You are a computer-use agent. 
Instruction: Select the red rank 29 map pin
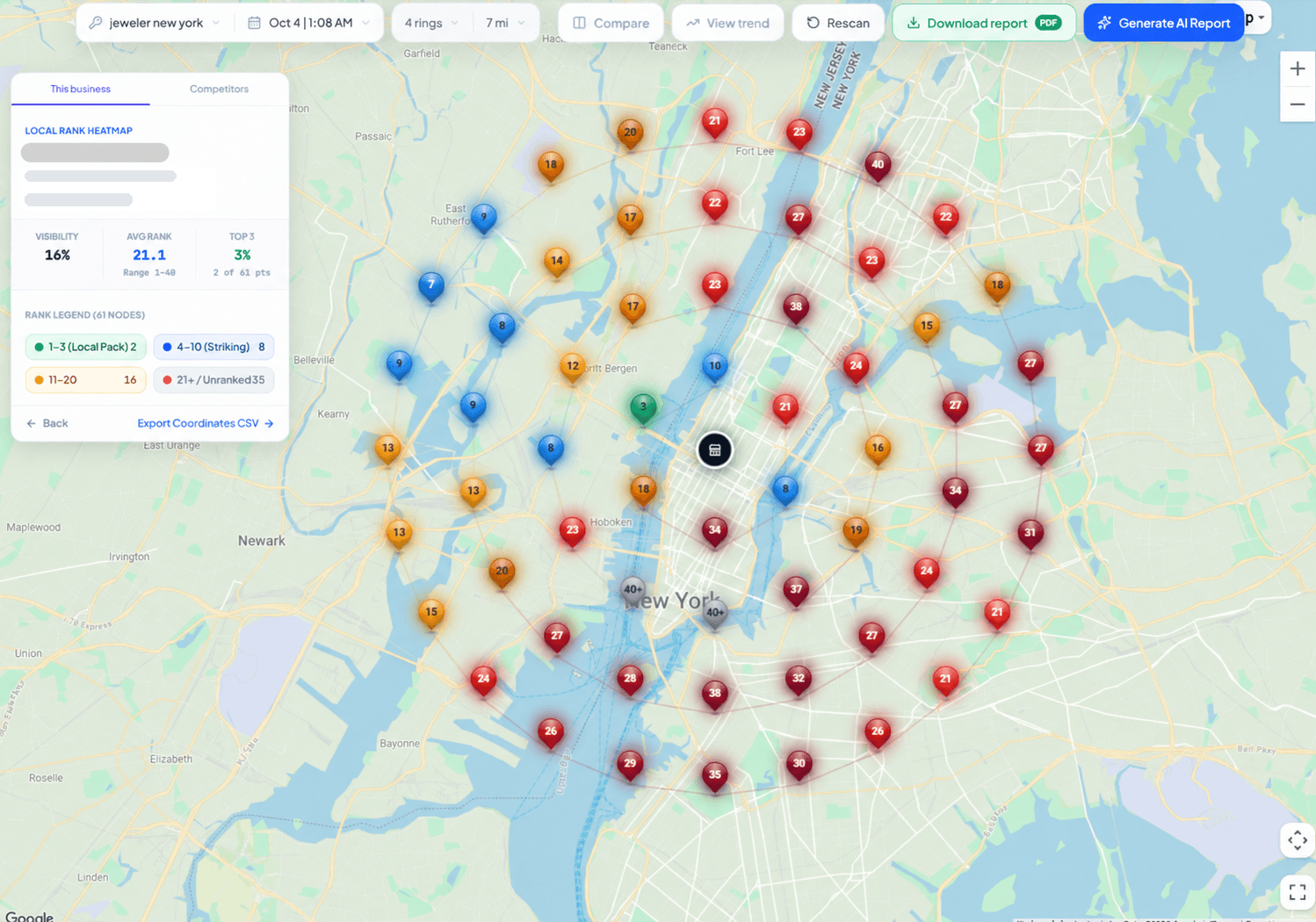(630, 765)
